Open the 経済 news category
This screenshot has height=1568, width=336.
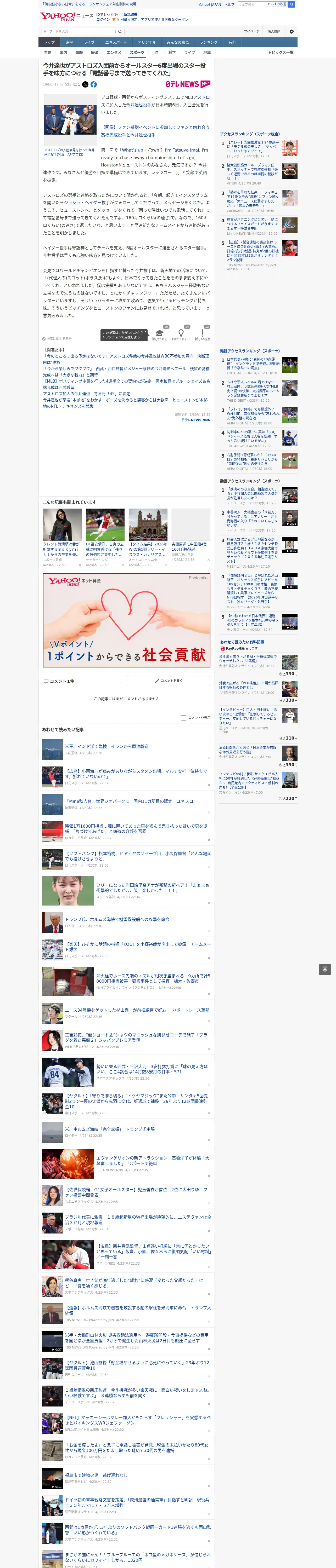94,52
